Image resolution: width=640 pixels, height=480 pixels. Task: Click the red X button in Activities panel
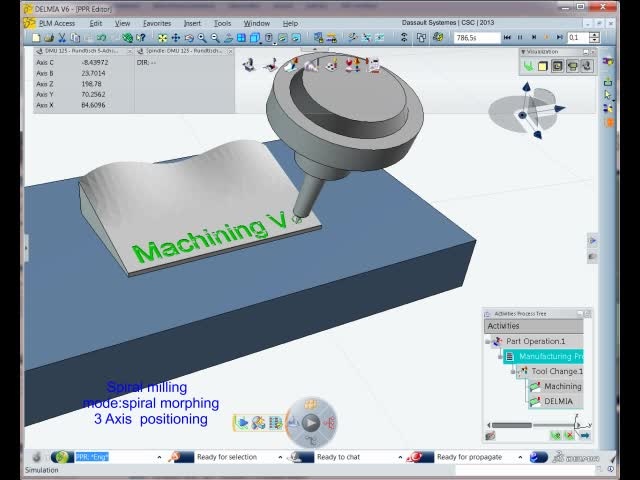pos(569,436)
